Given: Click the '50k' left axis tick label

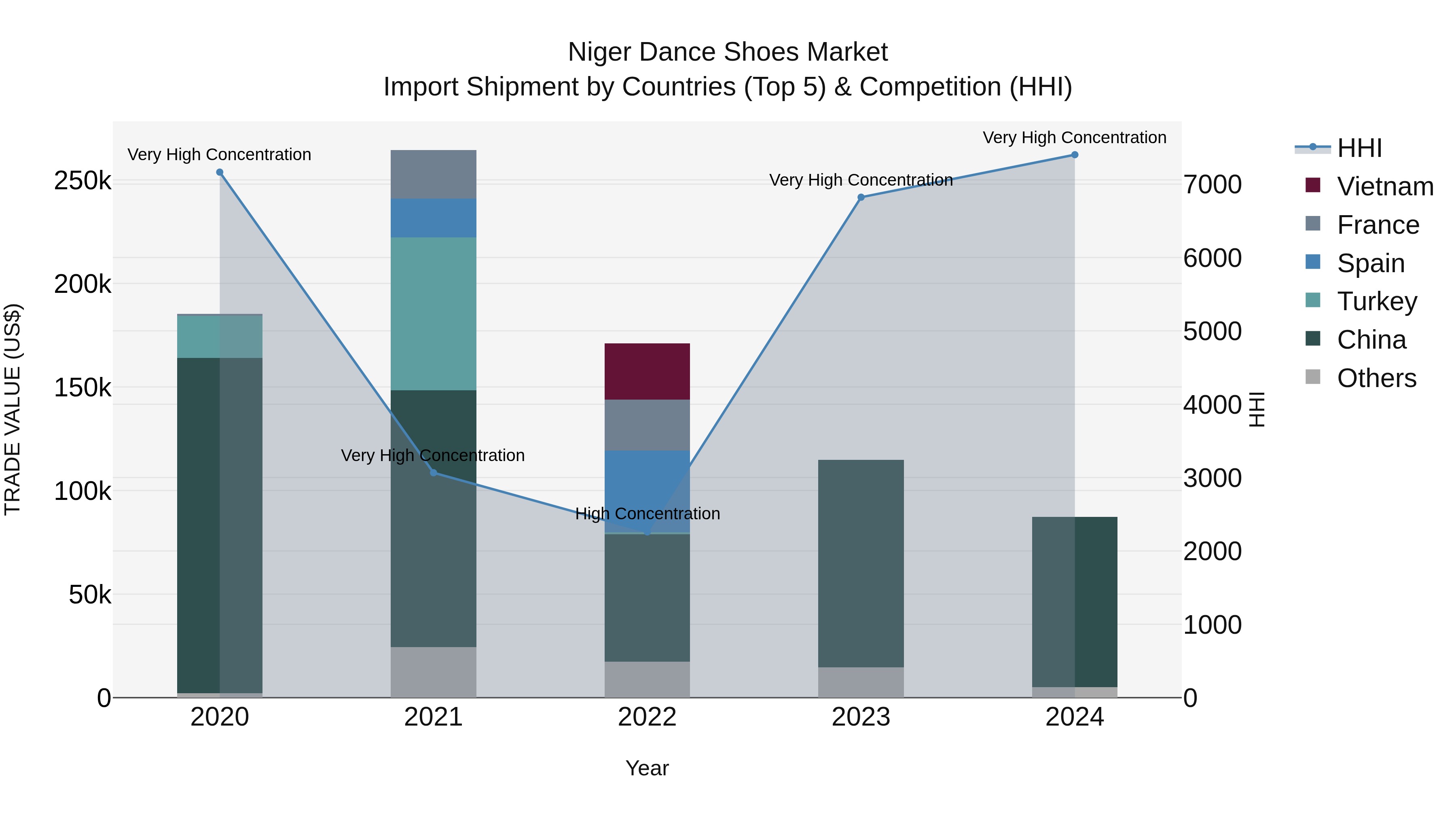Looking at the screenshot, I should pos(90,595).
